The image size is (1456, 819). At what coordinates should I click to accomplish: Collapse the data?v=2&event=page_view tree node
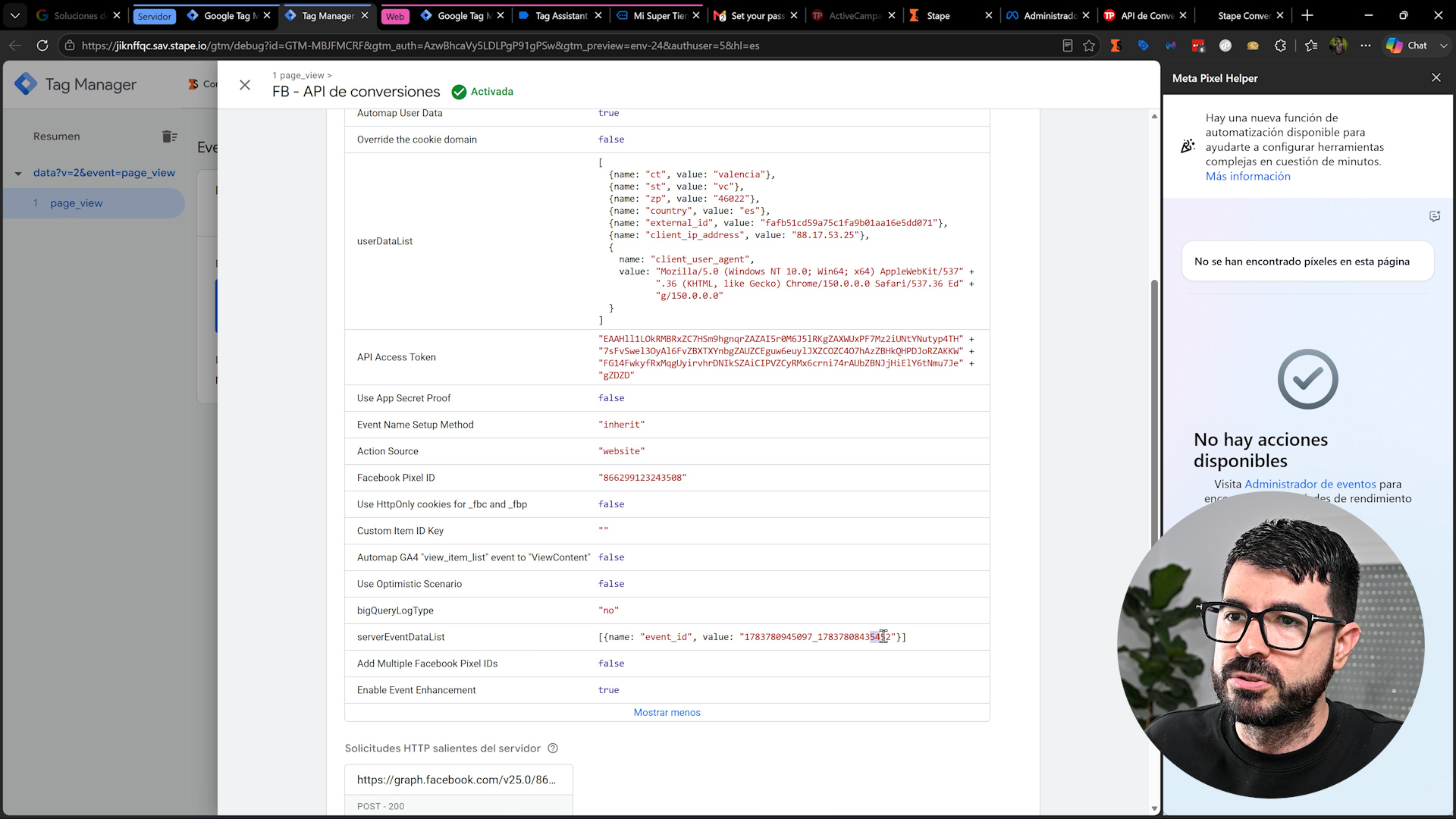[x=18, y=174]
